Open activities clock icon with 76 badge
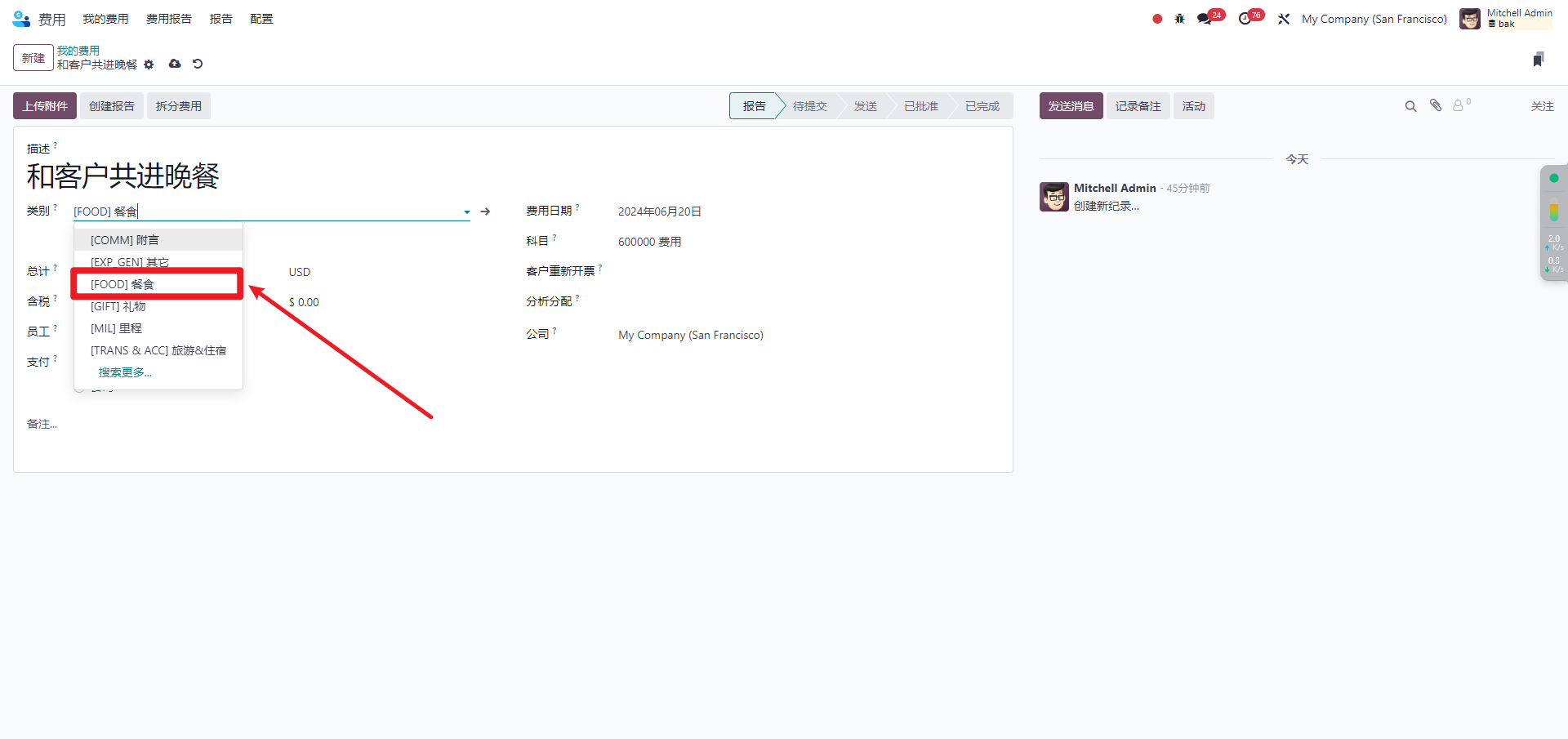Image resolution: width=1568 pixels, height=739 pixels. [x=1245, y=19]
